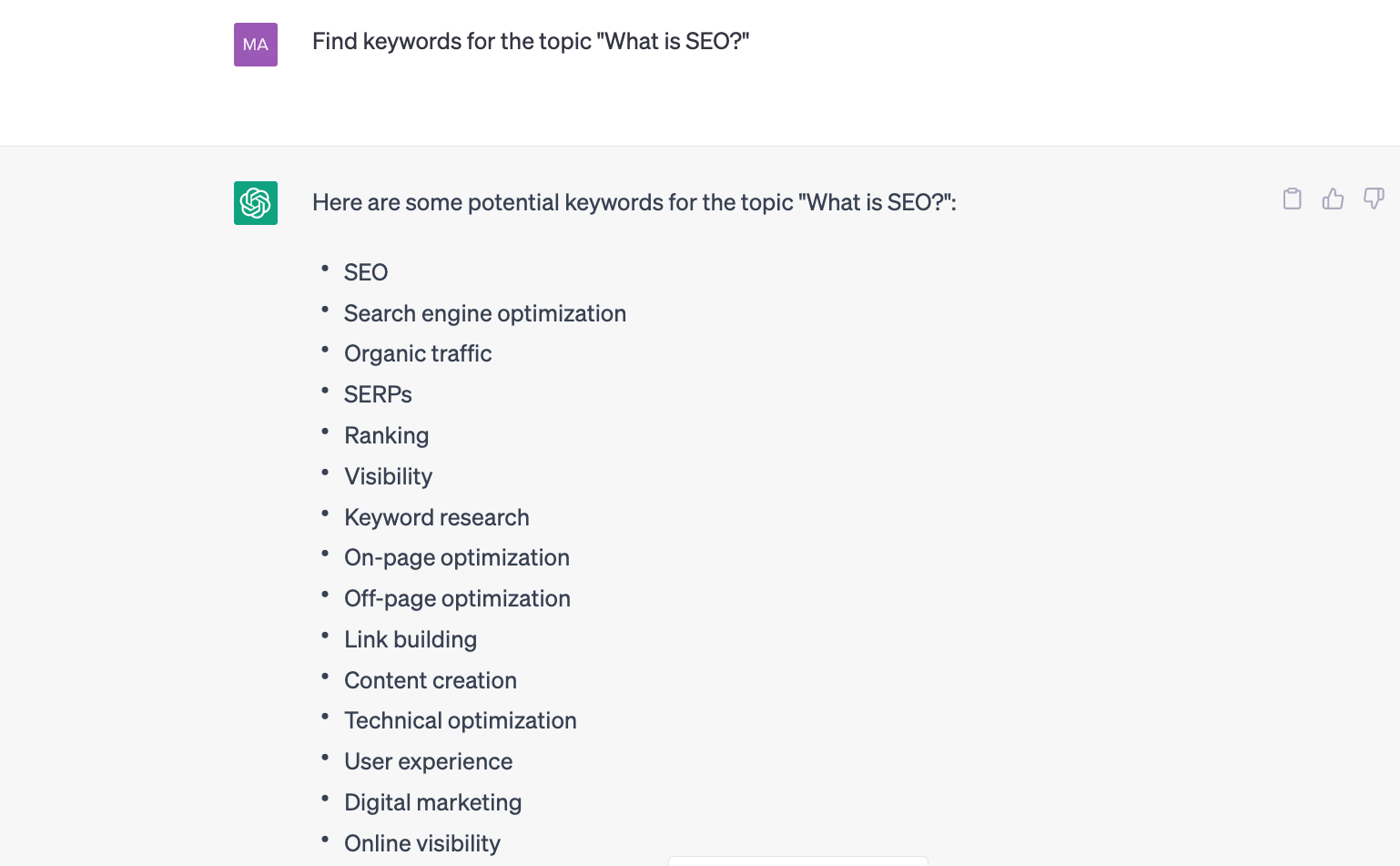Click the user prompt about finding keywords
This screenshot has height=866, width=1400.
[531, 42]
